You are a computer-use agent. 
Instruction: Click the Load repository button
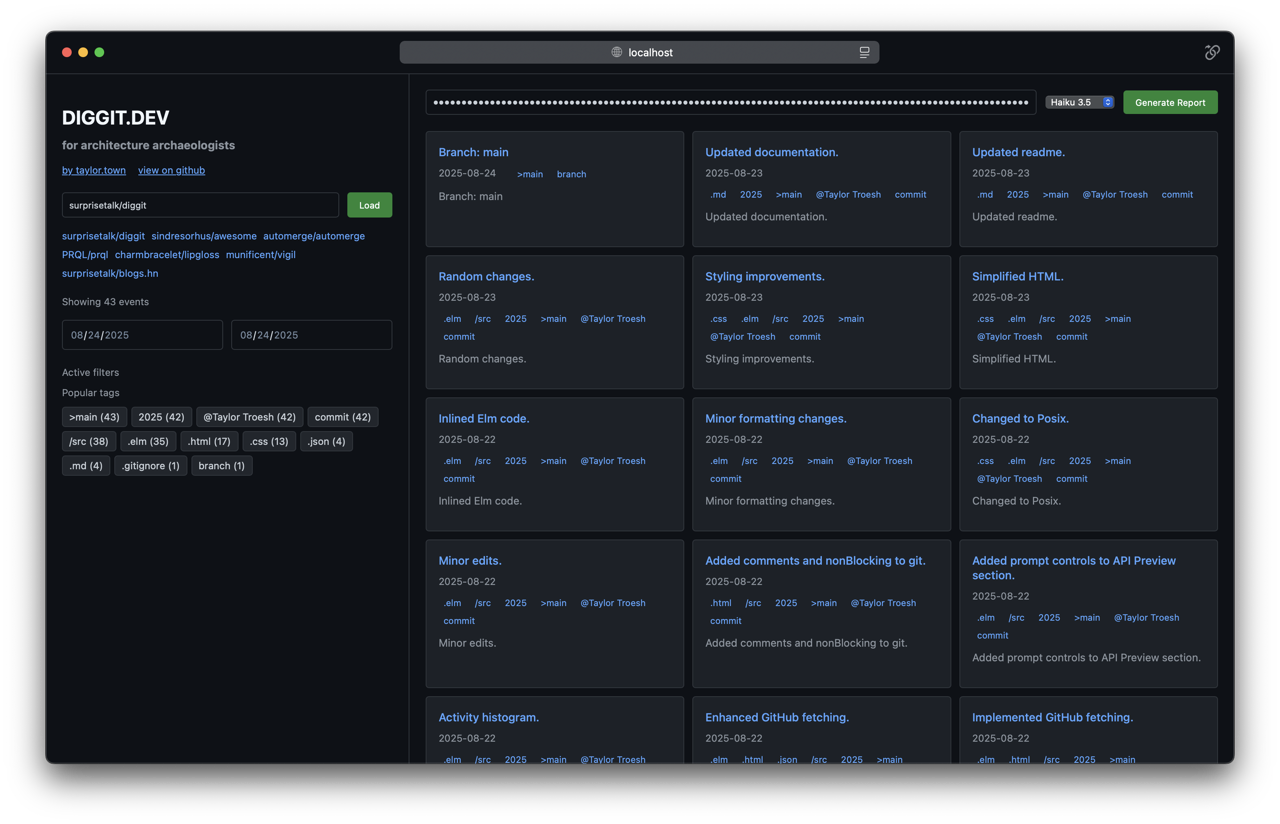pyautogui.click(x=369, y=205)
